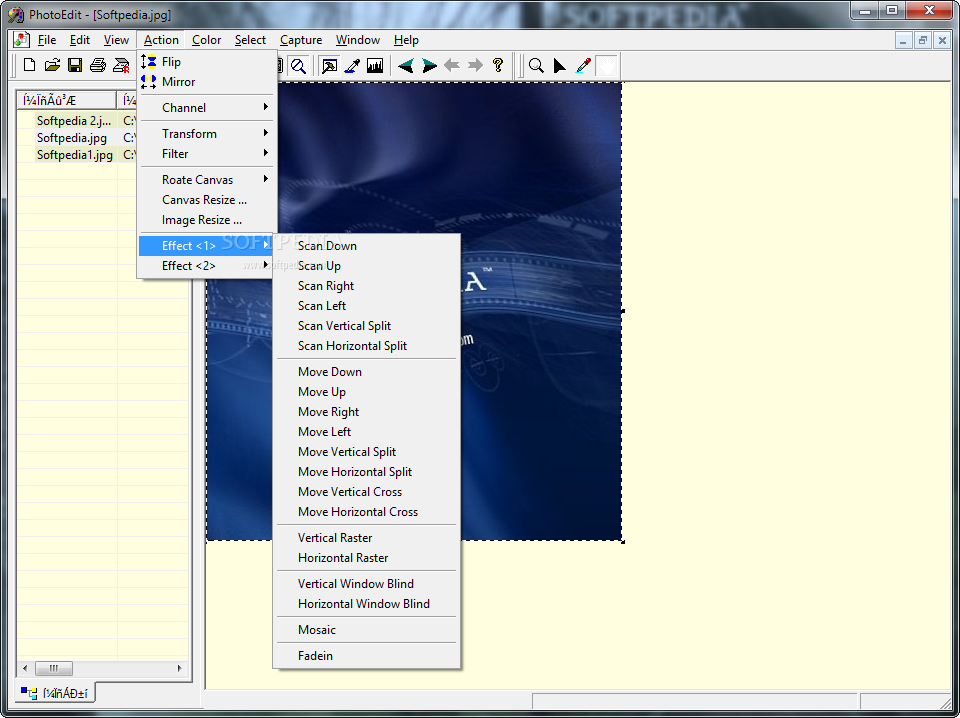Click the first column header of file list
The width and height of the screenshot is (960, 718).
[x=67, y=100]
